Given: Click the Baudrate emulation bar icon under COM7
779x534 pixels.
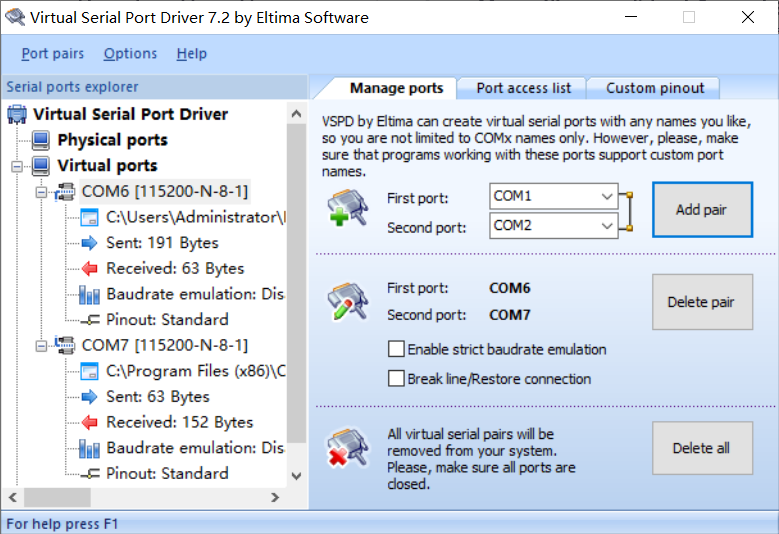Looking at the screenshot, I should point(89,448).
